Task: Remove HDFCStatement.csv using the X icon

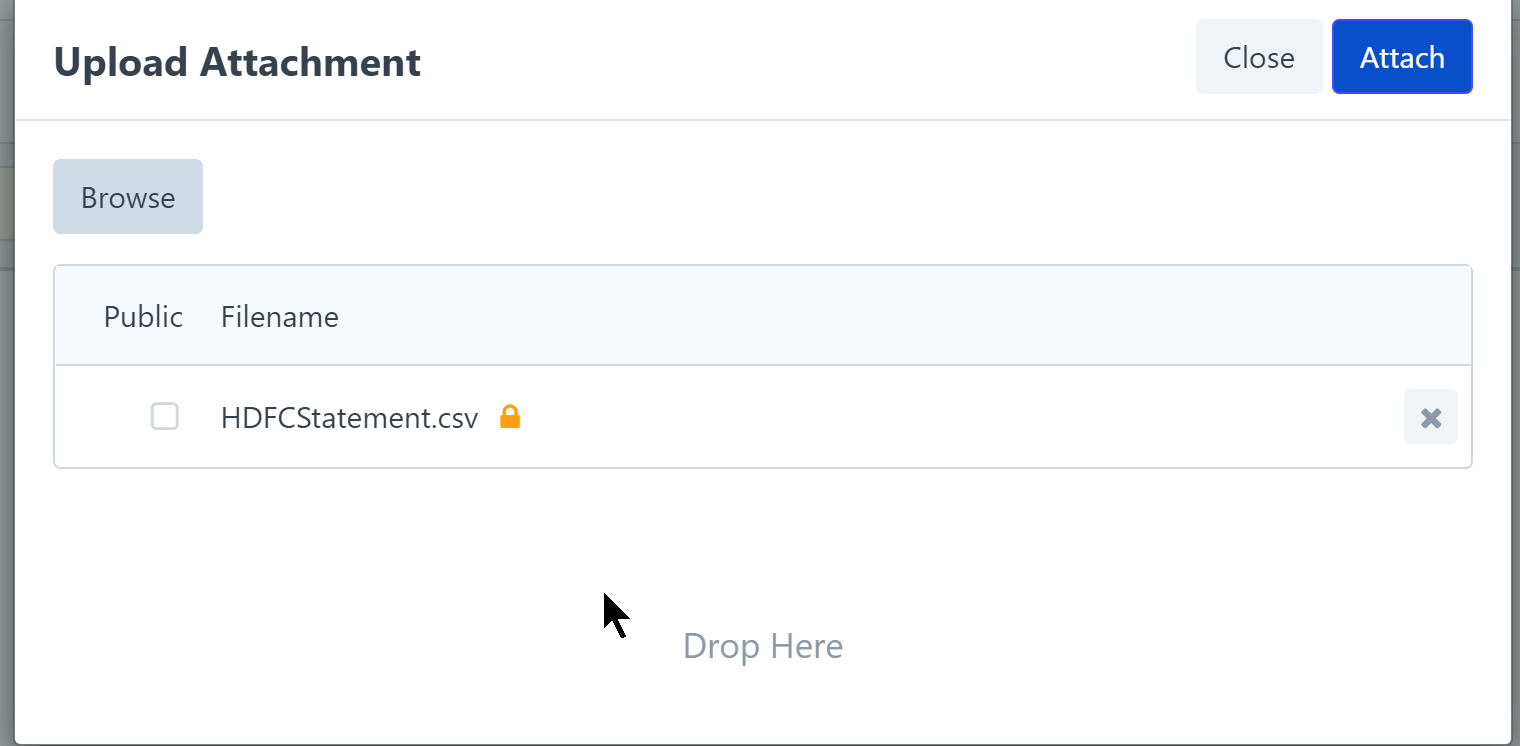Action: tap(1430, 416)
